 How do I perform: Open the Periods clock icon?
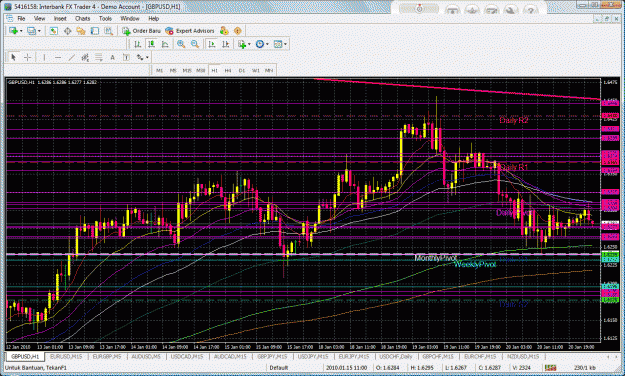[259, 44]
